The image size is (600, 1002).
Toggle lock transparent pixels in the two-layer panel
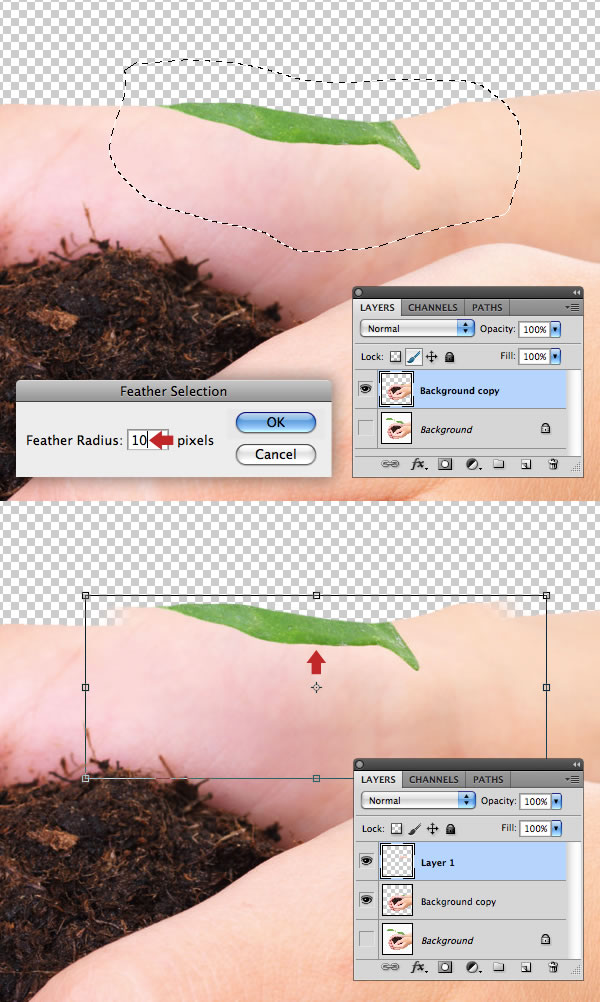click(396, 357)
